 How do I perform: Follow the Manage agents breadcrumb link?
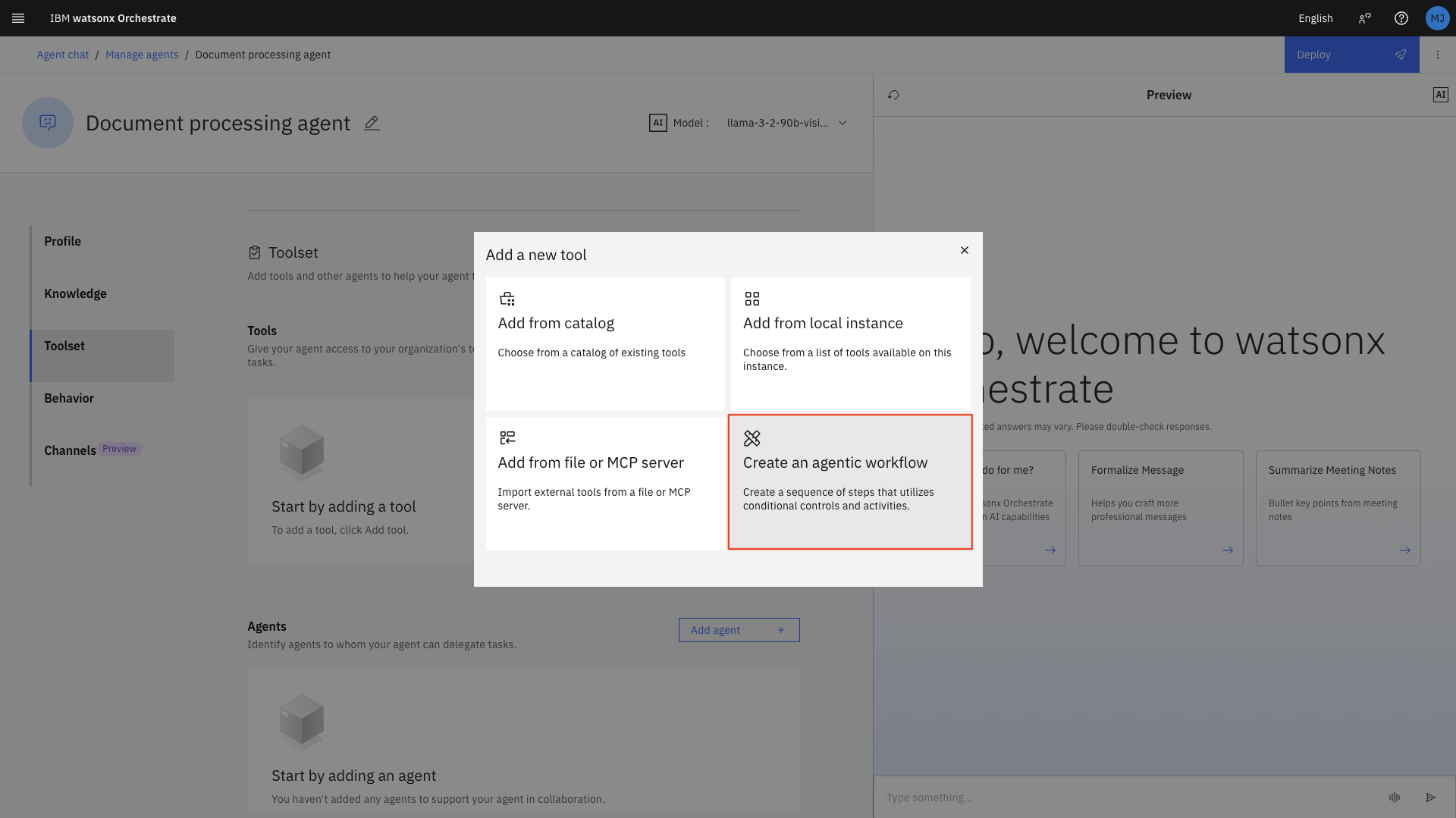pos(142,55)
